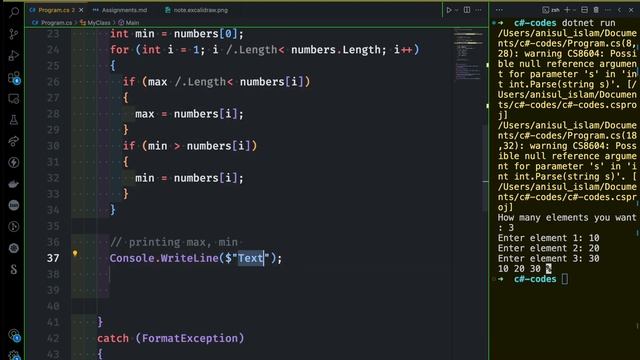Viewport: 640px width, 360px height.
Task: Click "catch (FormatException)" line
Action: click(171, 338)
